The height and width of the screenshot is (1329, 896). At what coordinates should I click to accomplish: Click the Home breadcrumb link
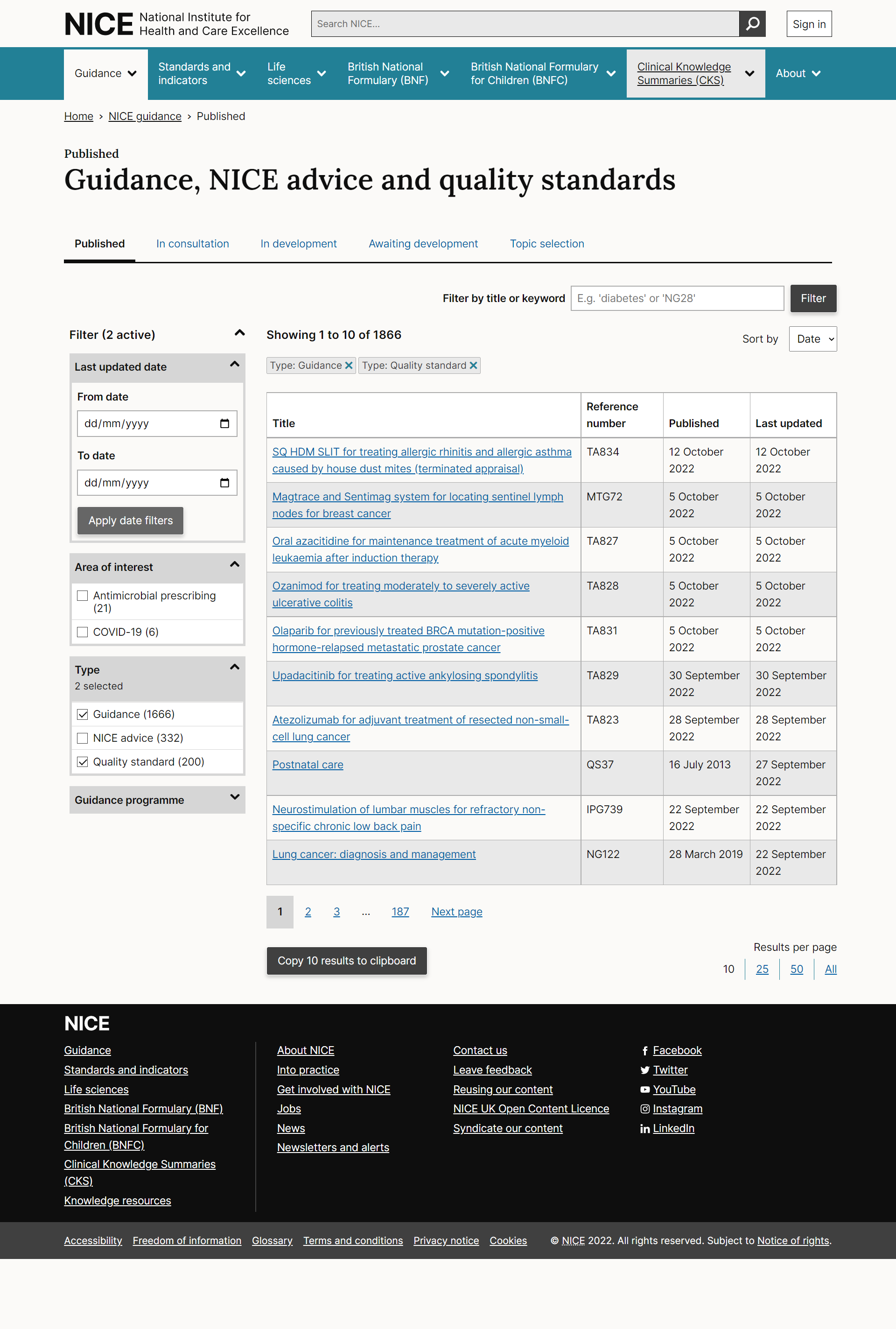pos(78,117)
